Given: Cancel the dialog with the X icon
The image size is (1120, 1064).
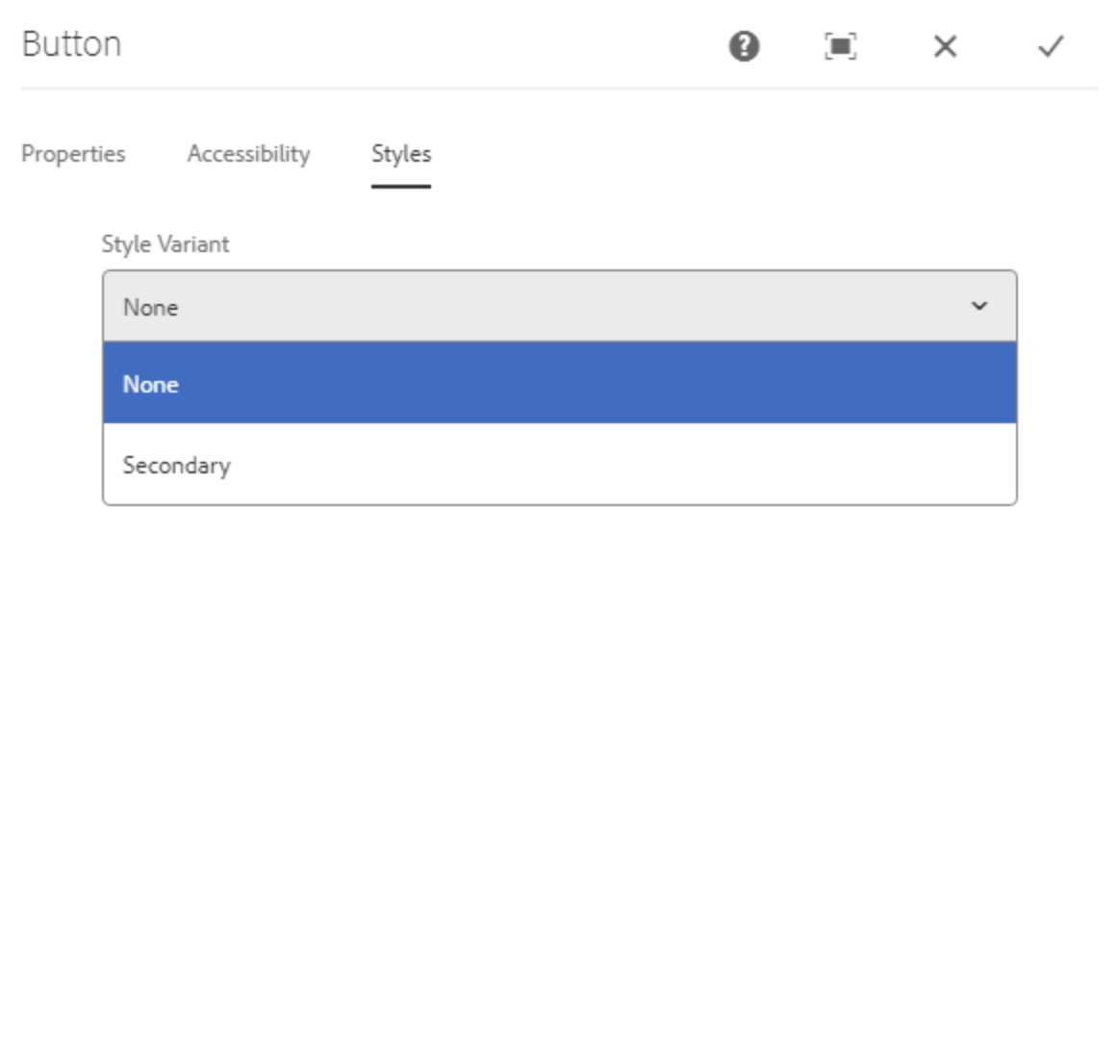Looking at the screenshot, I should [x=945, y=46].
